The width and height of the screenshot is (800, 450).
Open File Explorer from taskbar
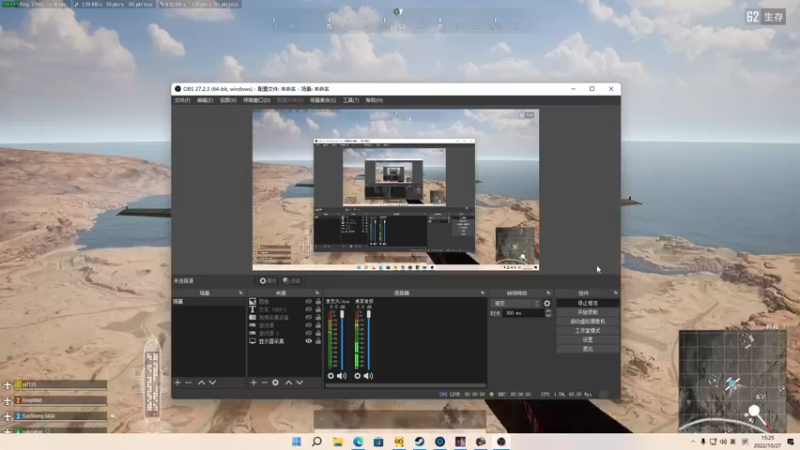[x=338, y=441]
